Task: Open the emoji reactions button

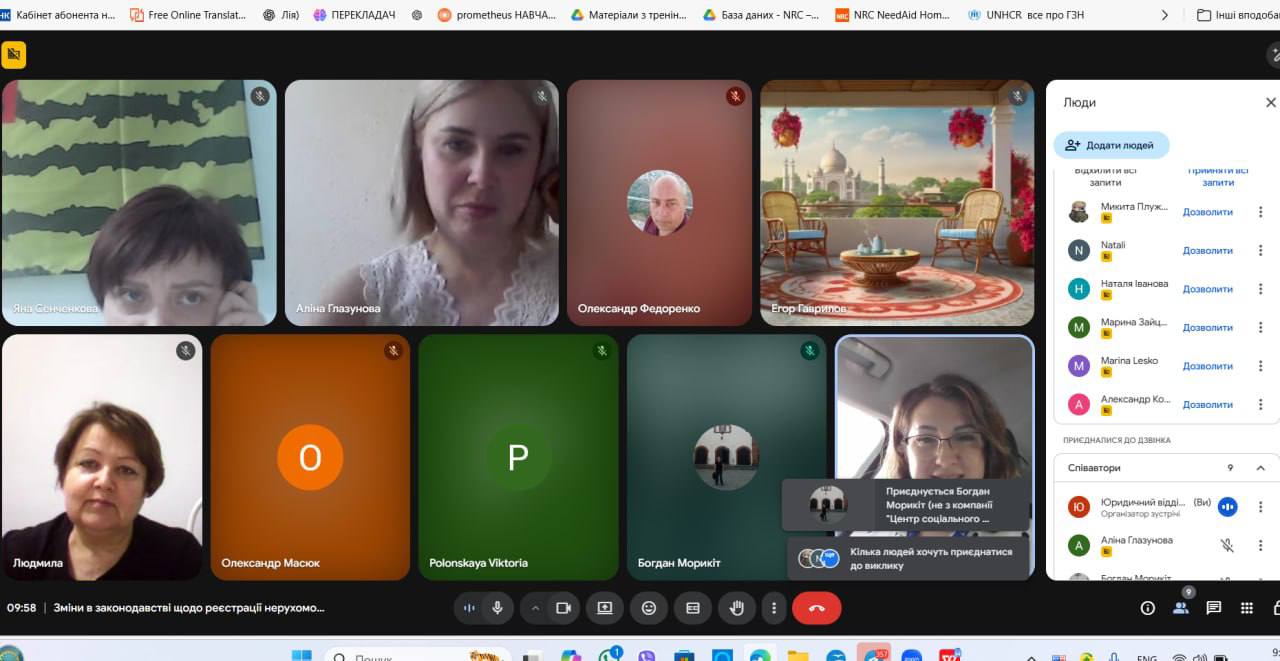Action: (649, 608)
